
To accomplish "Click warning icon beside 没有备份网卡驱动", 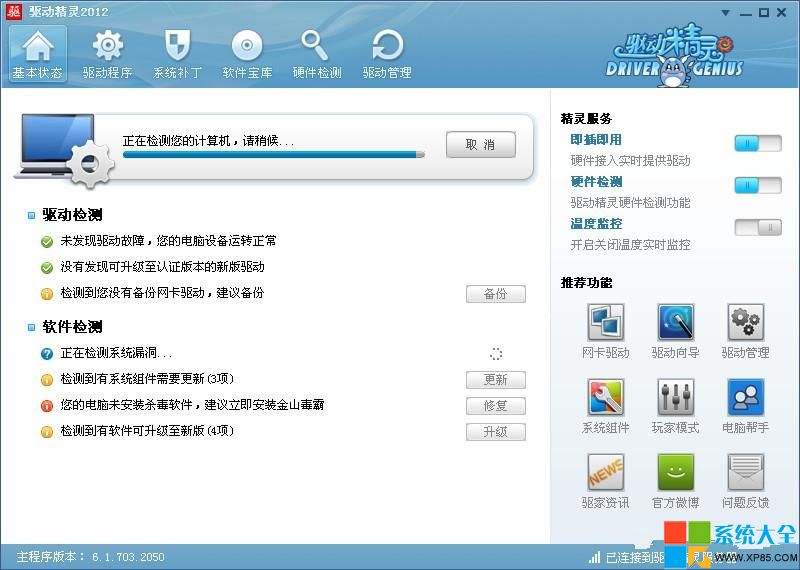I will click(47, 294).
